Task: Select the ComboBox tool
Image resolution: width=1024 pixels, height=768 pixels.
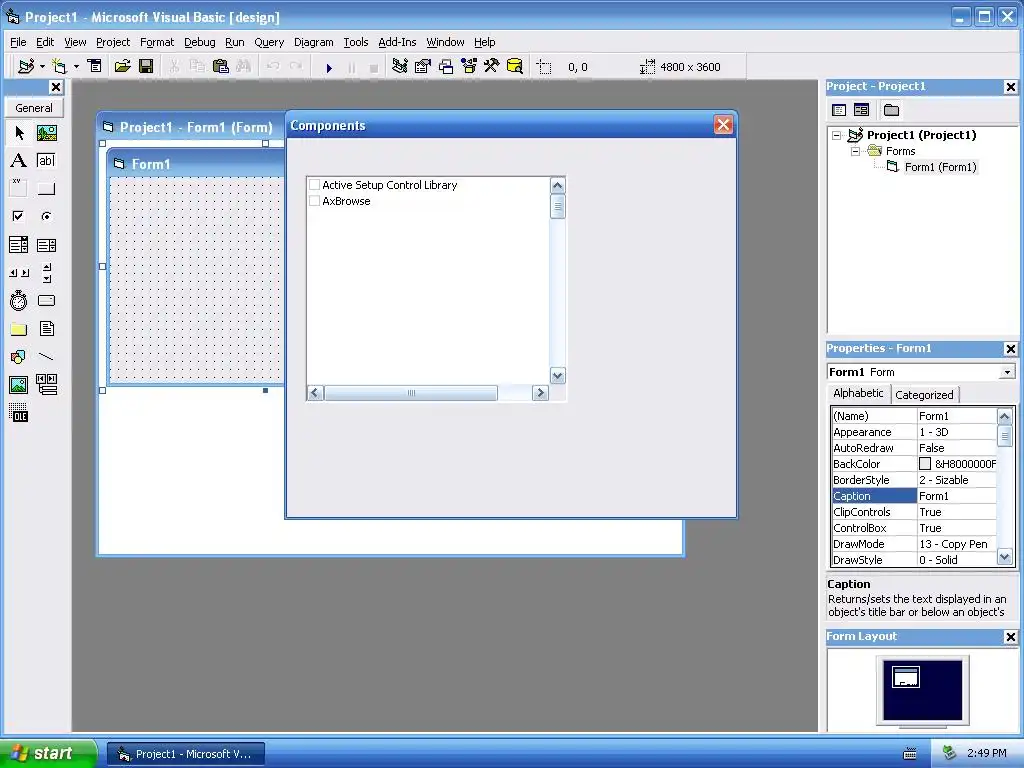Action: point(19,245)
